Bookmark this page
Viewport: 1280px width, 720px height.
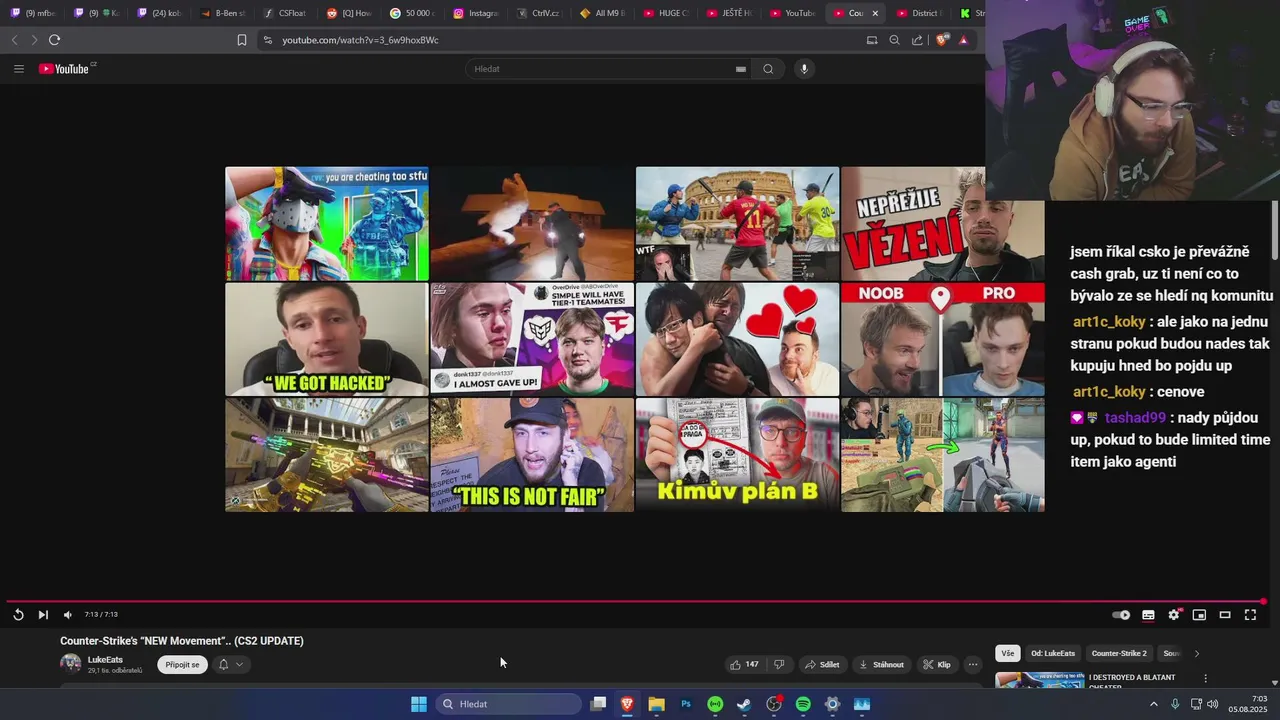(242, 40)
